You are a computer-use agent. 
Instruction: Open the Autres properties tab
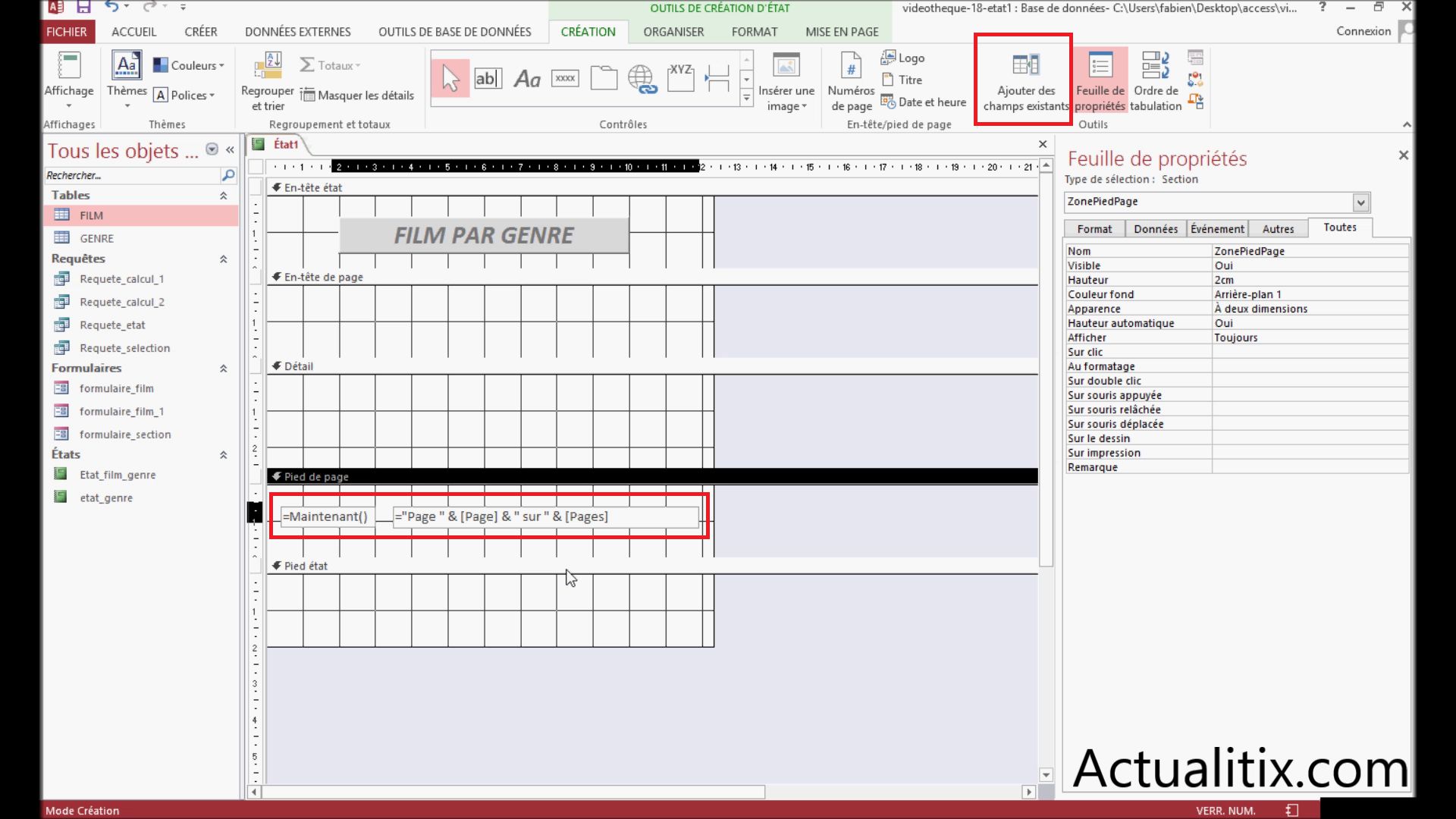[x=1278, y=229]
